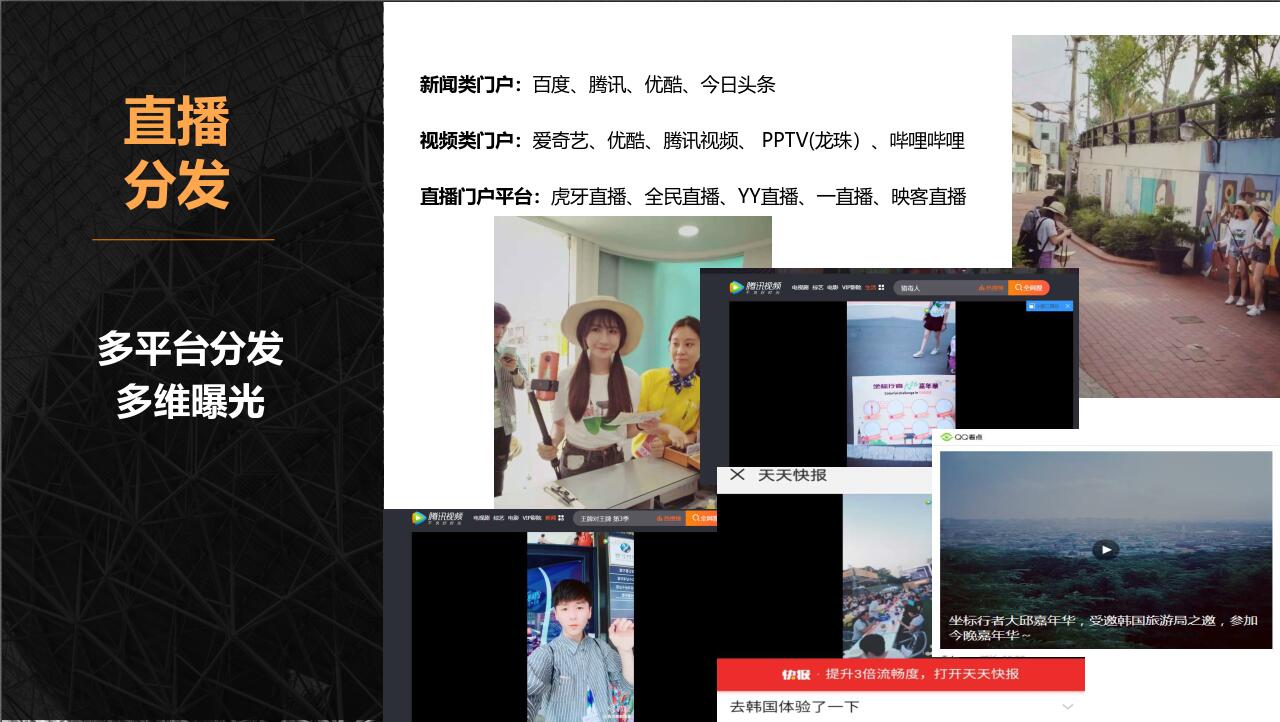The height and width of the screenshot is (722, 1280).
Task: Select 综艺 in the lower-left 腾讯视频 nav
Action: click(x=498, y=518)
